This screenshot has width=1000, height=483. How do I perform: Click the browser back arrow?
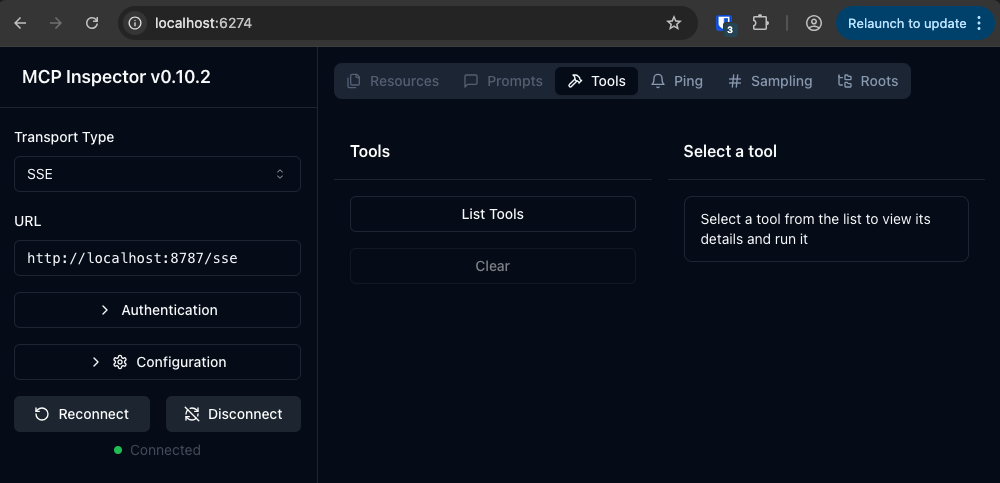pos(21,22)
